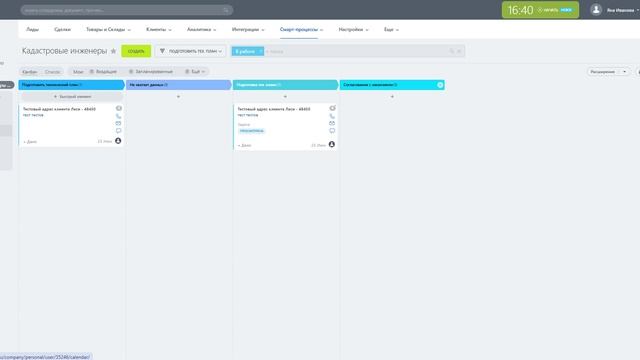Viewport: 640px width, 360px height.
Task: Click the 16:40 work time widget
Action: point(540,10)
